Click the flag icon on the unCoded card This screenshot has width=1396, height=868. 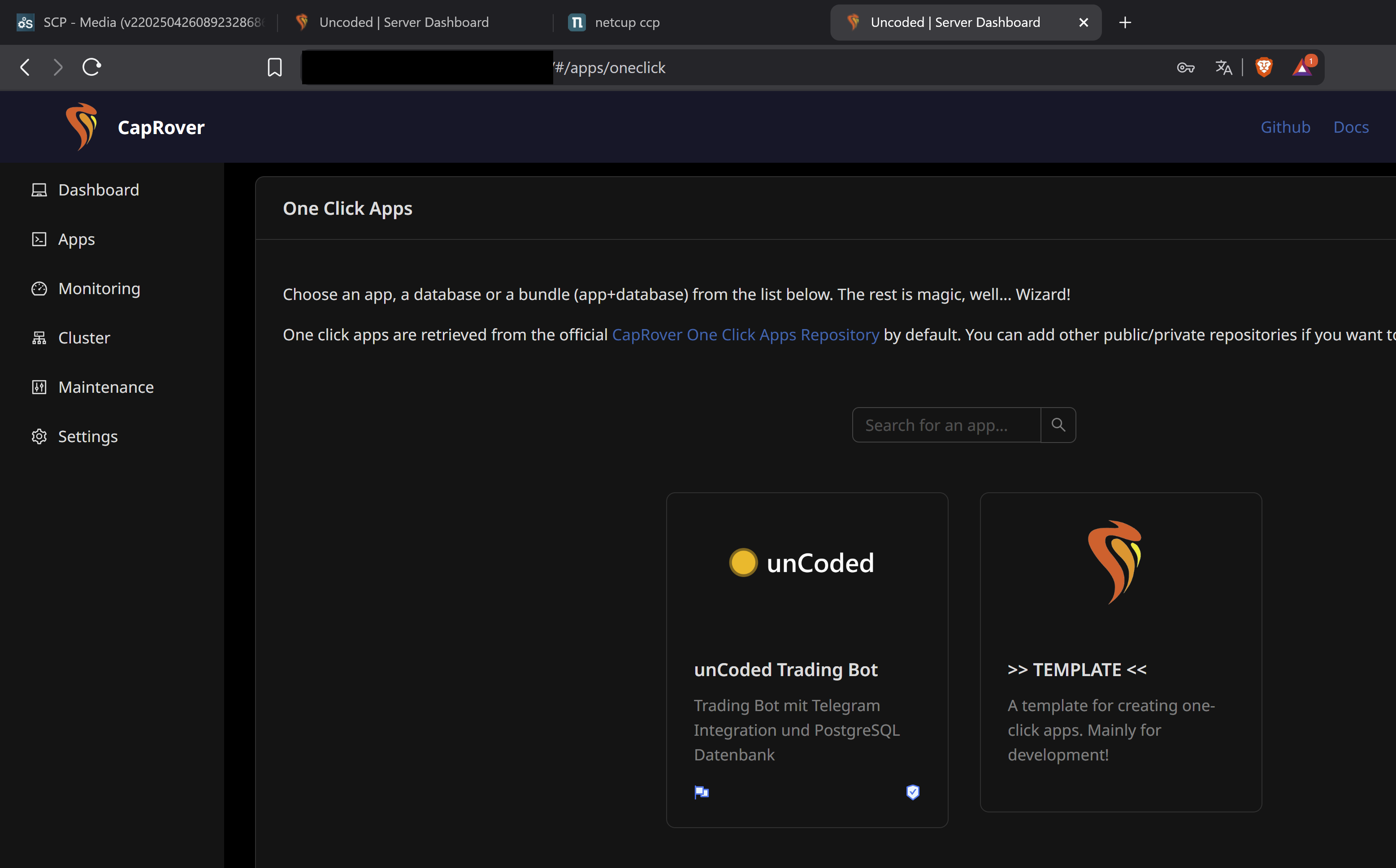point(702,792)
